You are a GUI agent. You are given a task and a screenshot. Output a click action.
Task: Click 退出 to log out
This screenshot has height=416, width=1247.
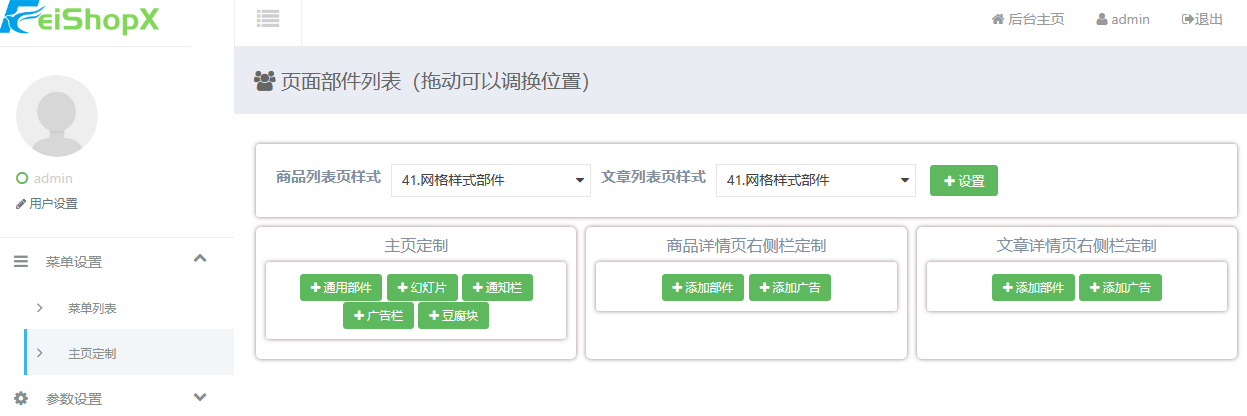(x=1202, y=19)
